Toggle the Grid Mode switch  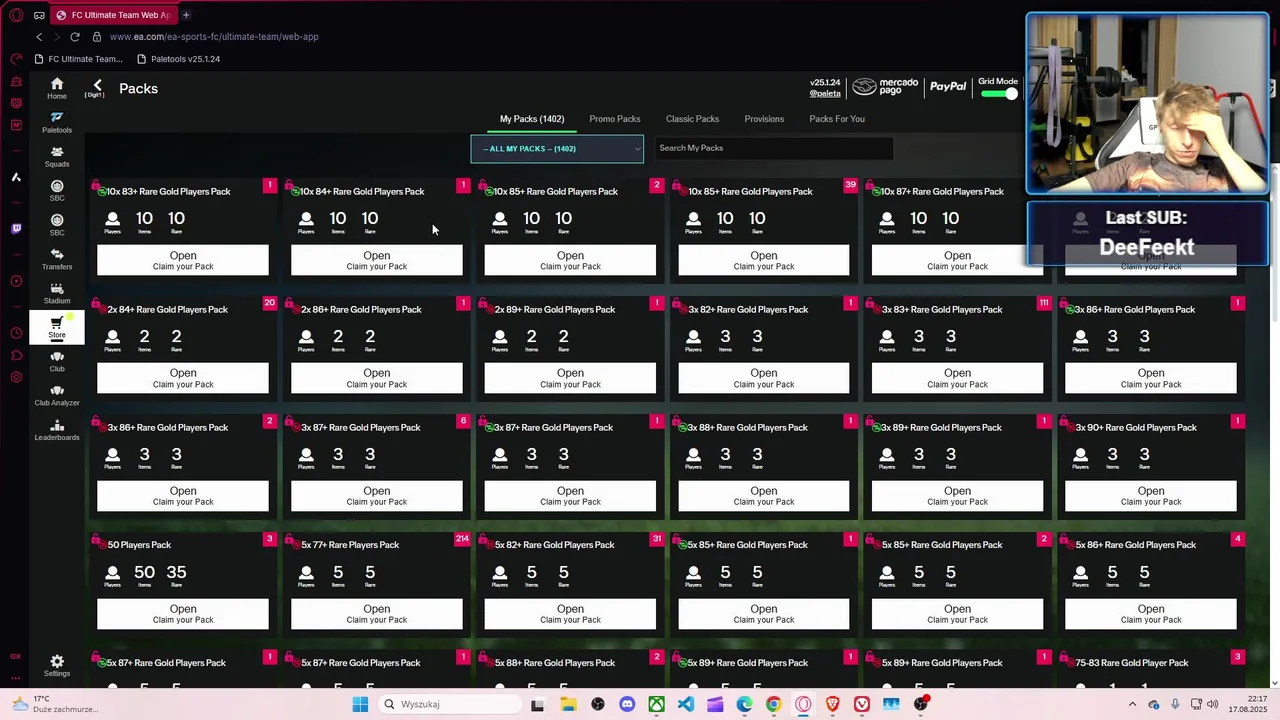[x=998, y=94]
